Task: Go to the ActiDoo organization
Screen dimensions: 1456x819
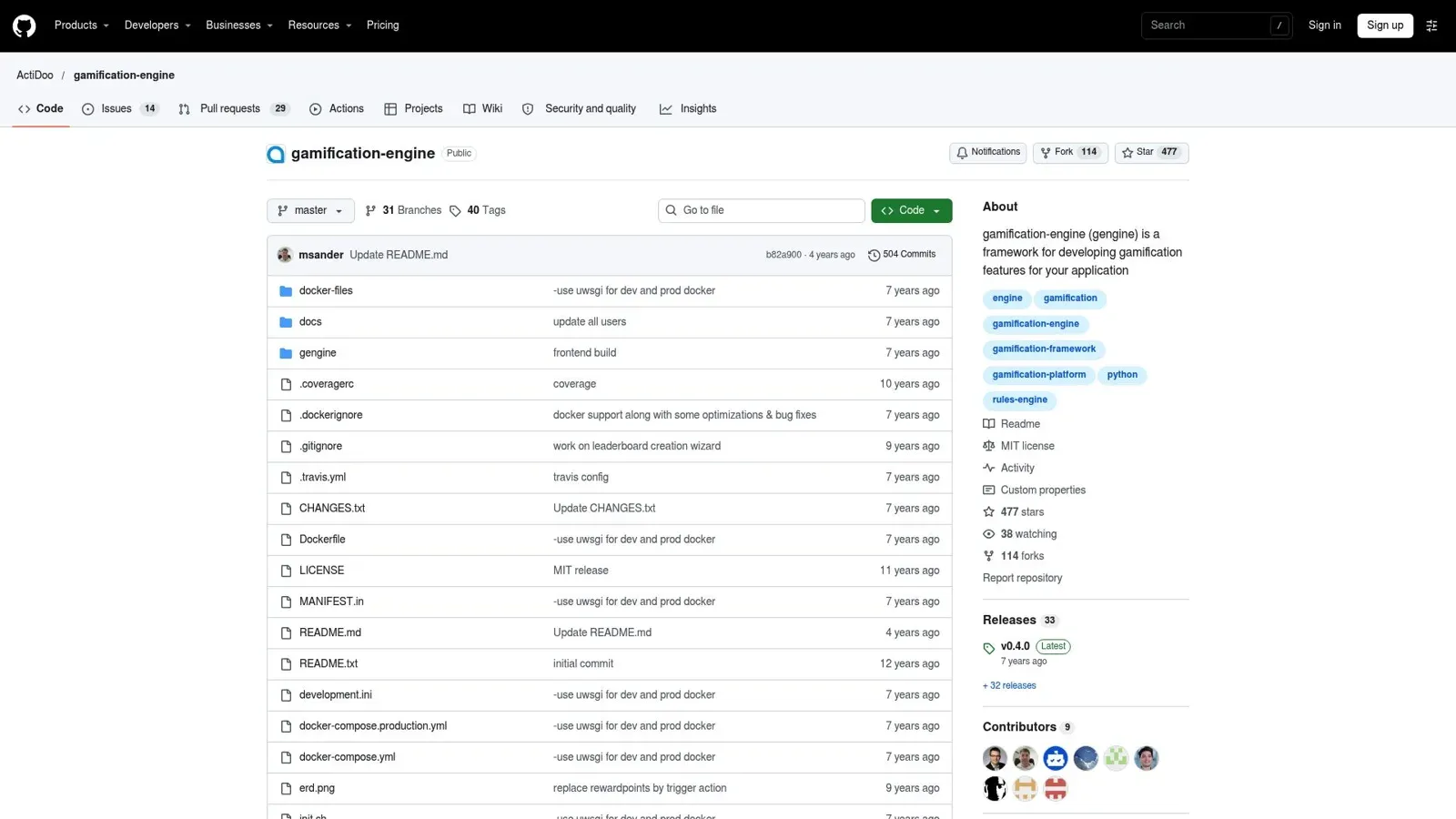Action: click(35, 76)
